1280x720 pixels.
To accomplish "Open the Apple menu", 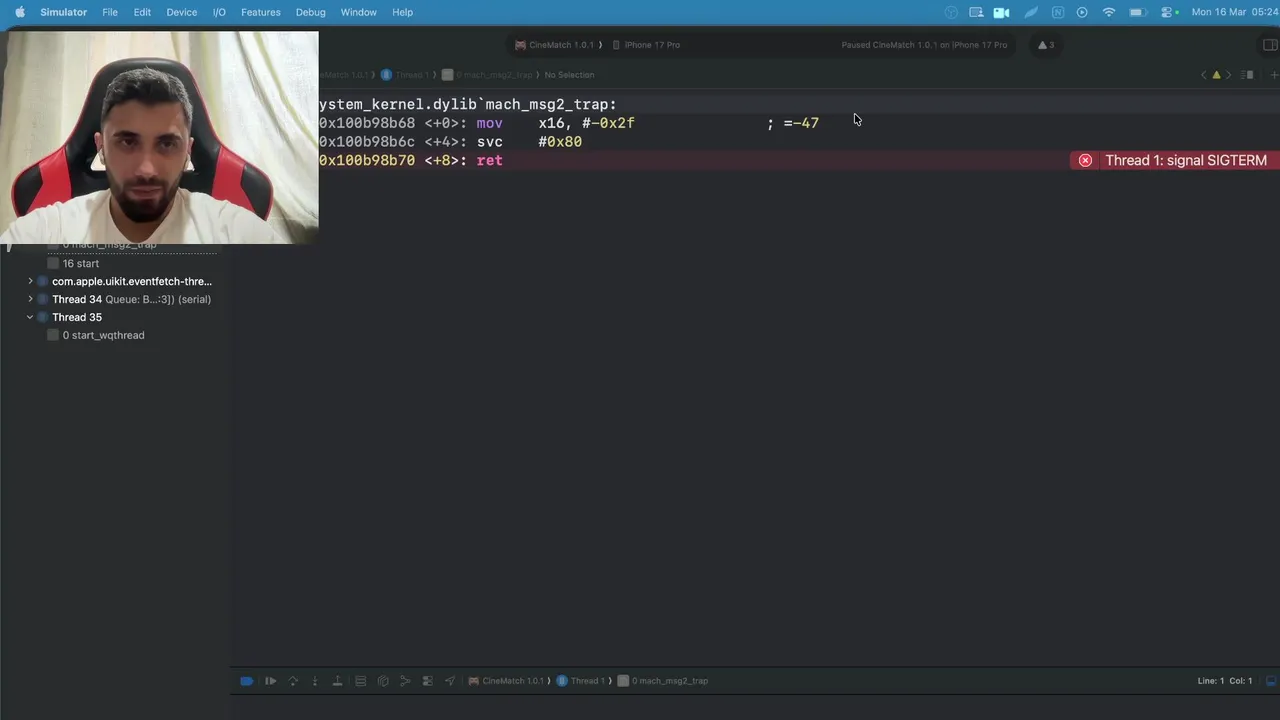I will [19, 12].
